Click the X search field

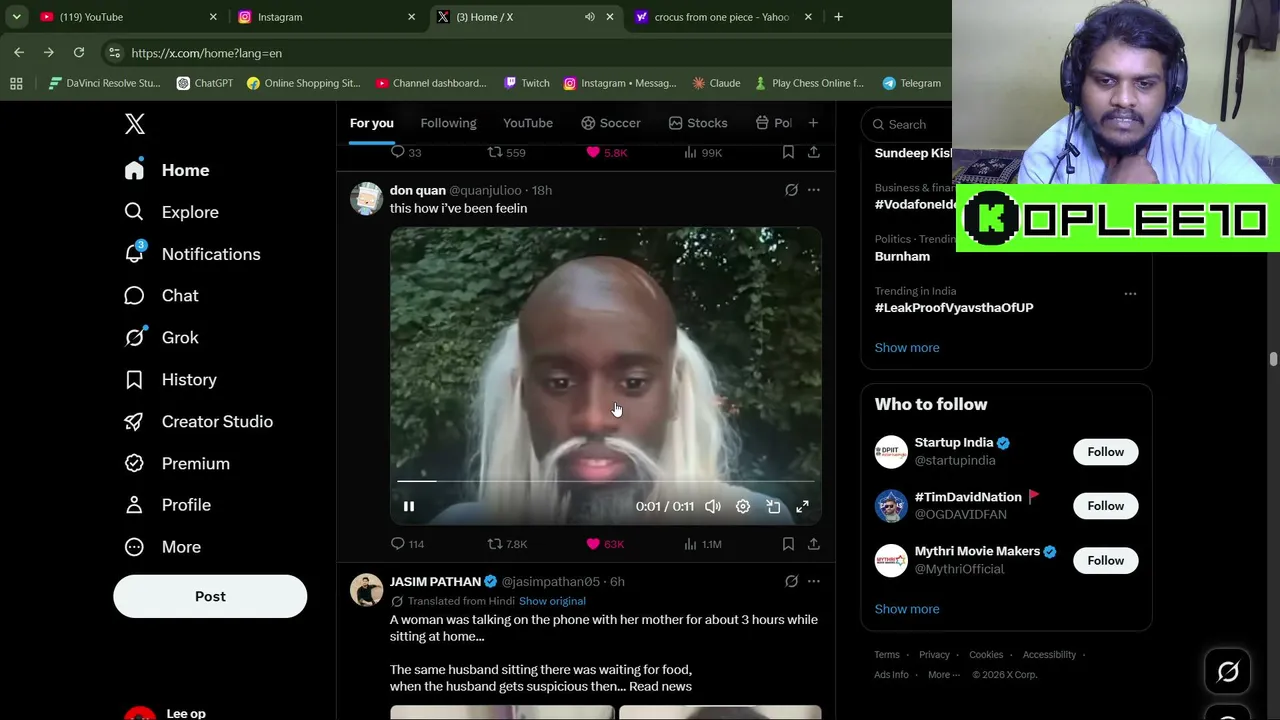click(907, 124)
